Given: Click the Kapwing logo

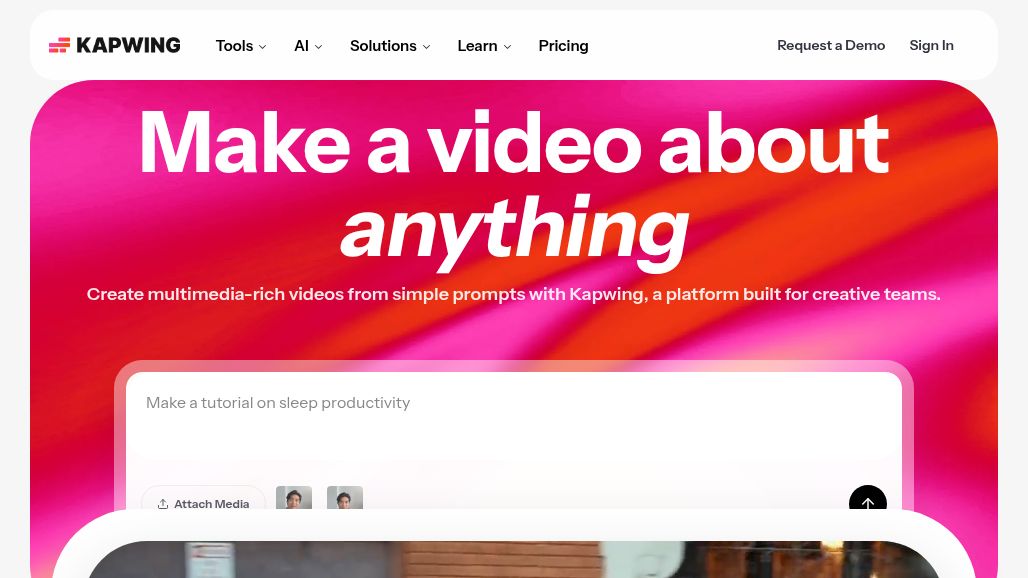Looking at the screenshot, I should 115,45.
